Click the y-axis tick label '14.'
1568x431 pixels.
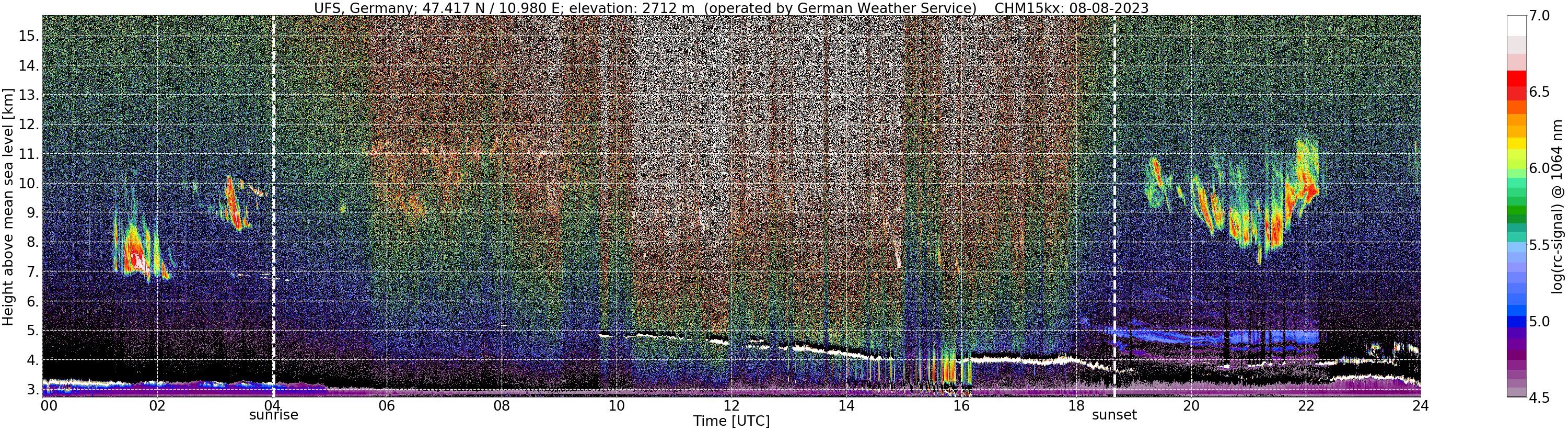click(x=29, y=66)
